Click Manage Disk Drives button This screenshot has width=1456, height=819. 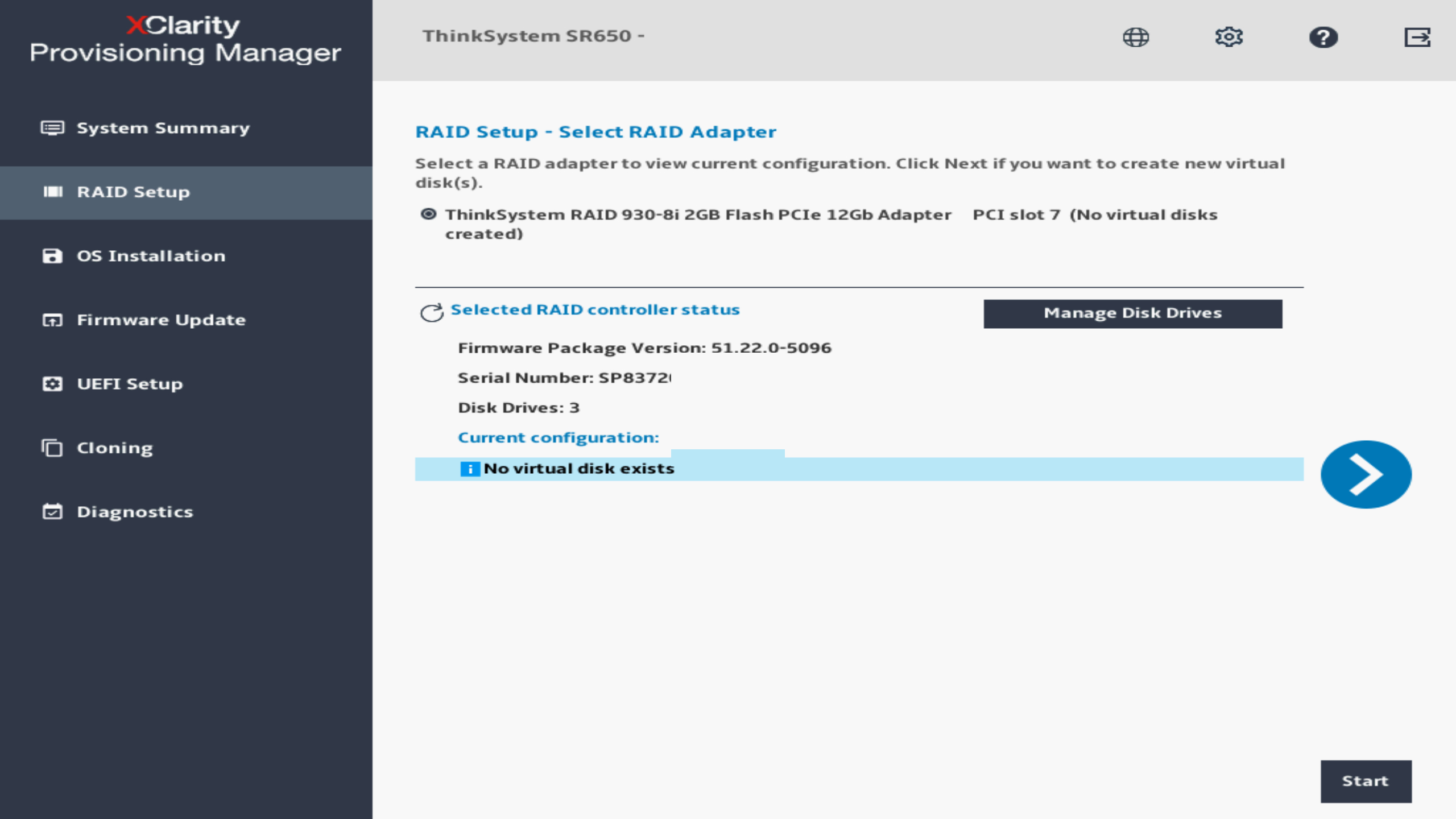click(x=1132, y=313)
